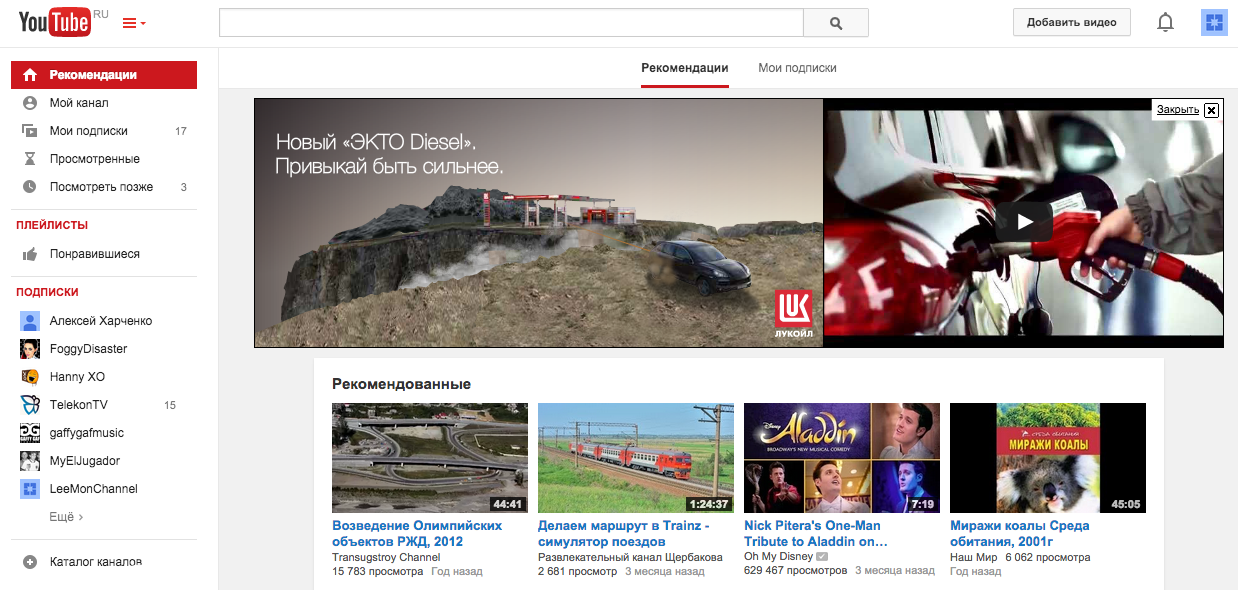Screen dimensions: 1238x590
Task: Click TelekonTV channel avatar
Action: click(30, 405)
